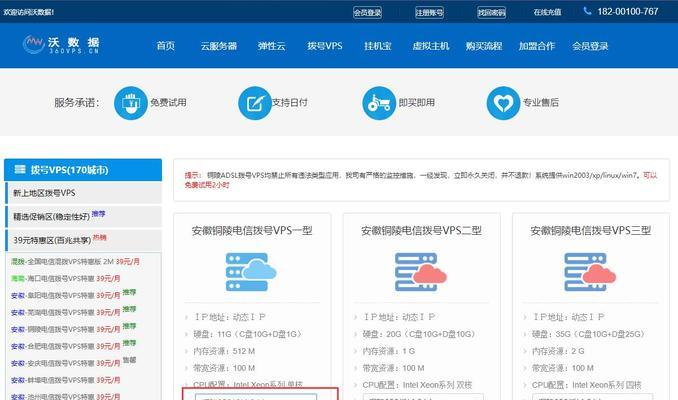The height and width of the screenshot is (400, 678).
Task: Click the 即买即用 circular tractor icon
Action: (x=379, y=103)
